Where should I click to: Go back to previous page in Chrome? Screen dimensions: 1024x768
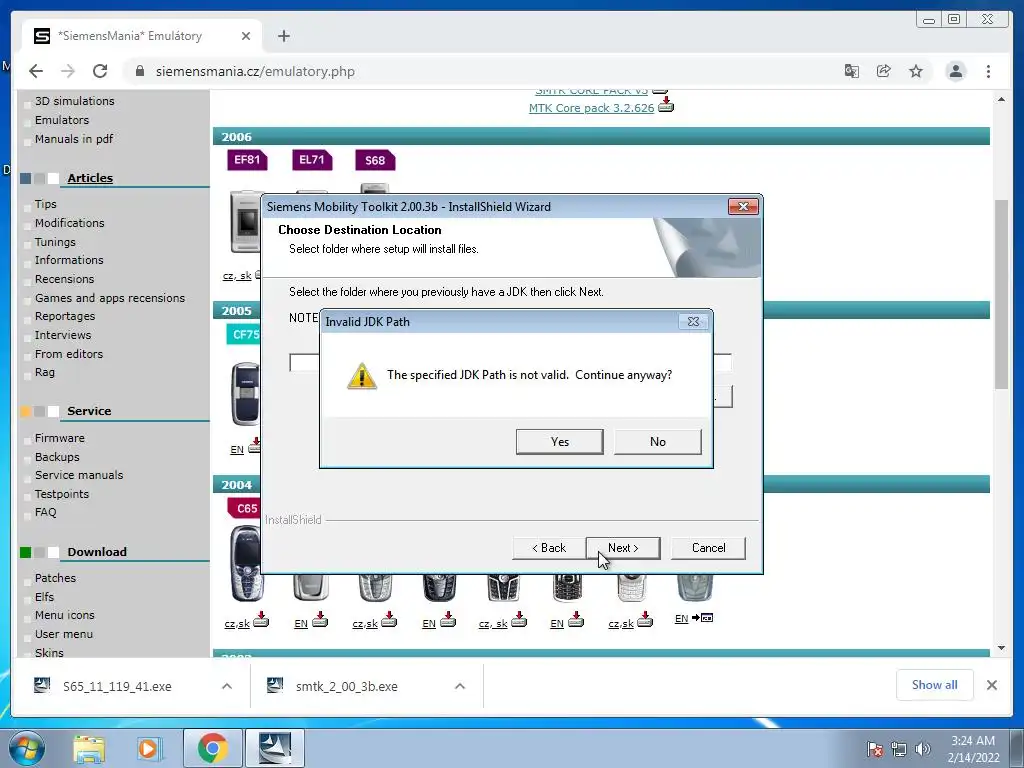coord(36,71)
